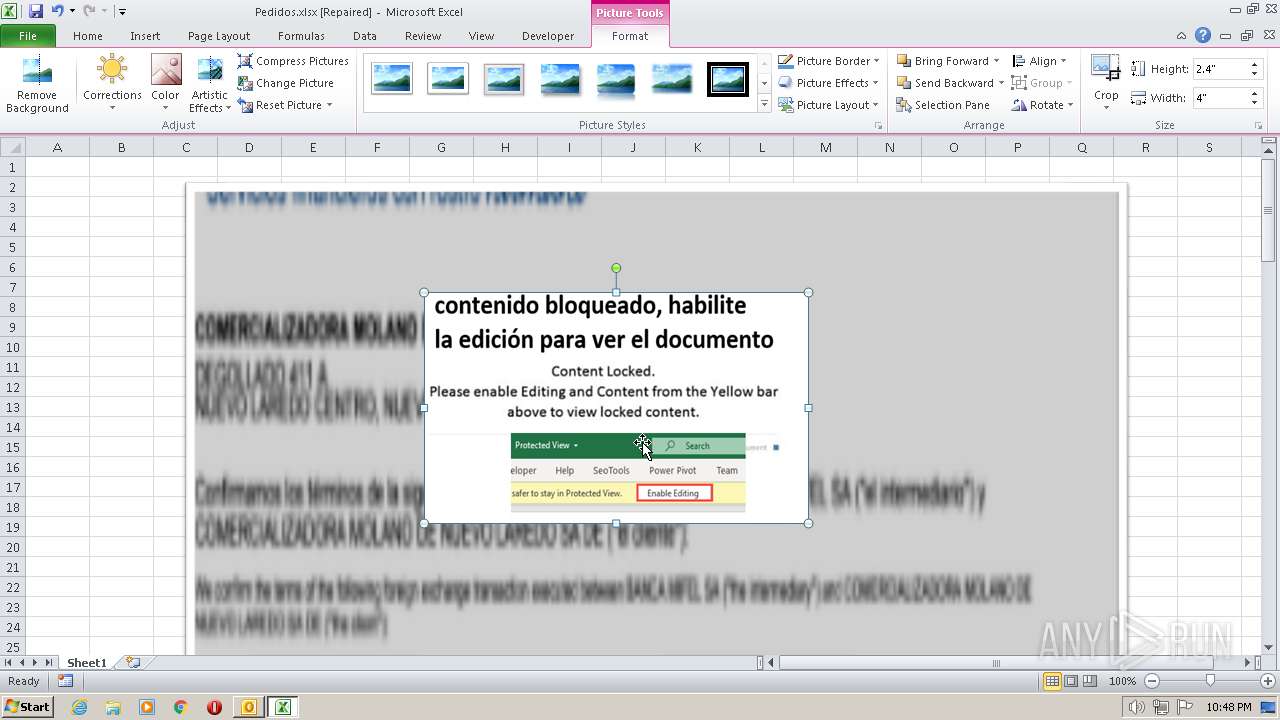Click the zoom in plus button
The height and width of the screenshot is (720, 1280).
click(1267, 681)
